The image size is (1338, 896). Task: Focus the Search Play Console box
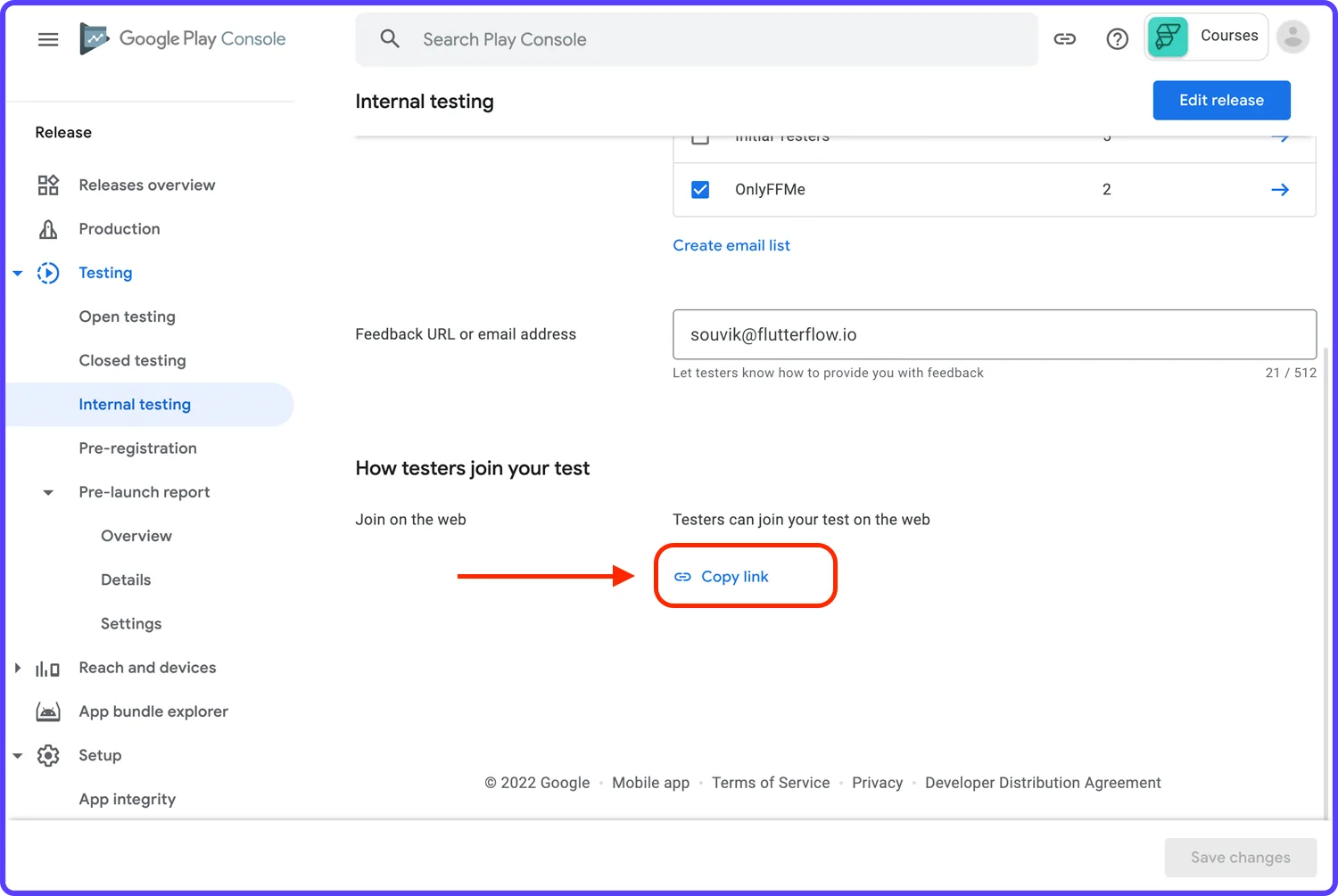[x=697, y=40]
